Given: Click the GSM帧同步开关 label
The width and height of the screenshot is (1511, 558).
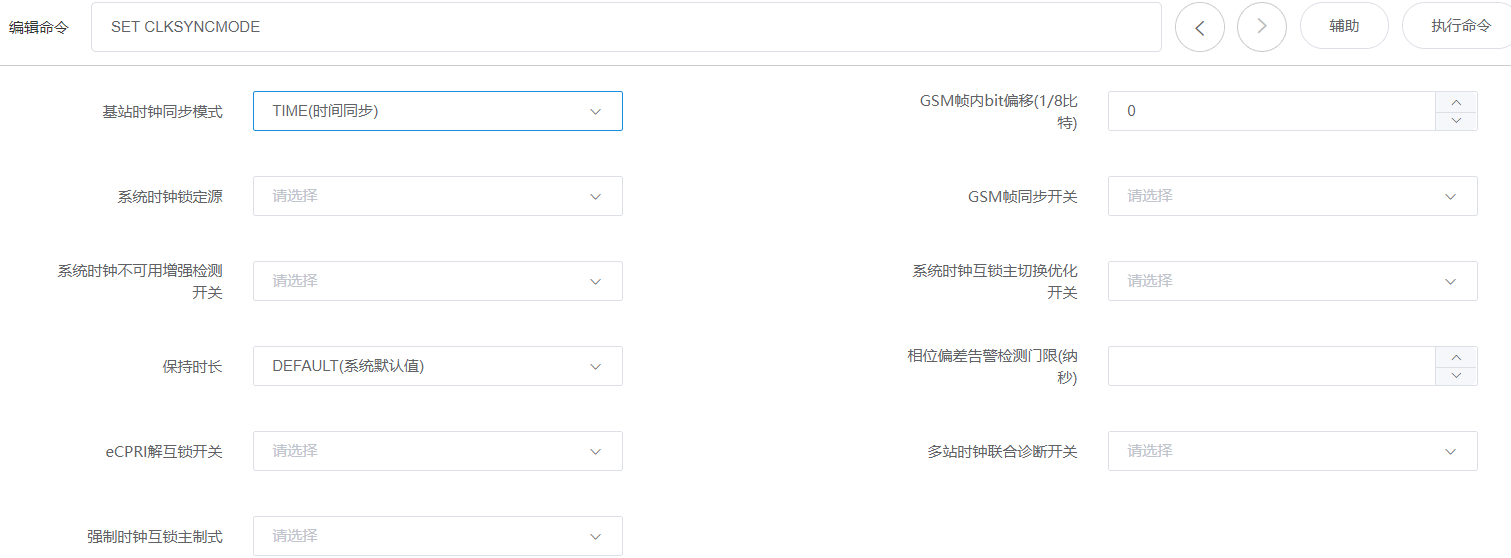Looking at the screenshot, I should [x=1023, y=197].
